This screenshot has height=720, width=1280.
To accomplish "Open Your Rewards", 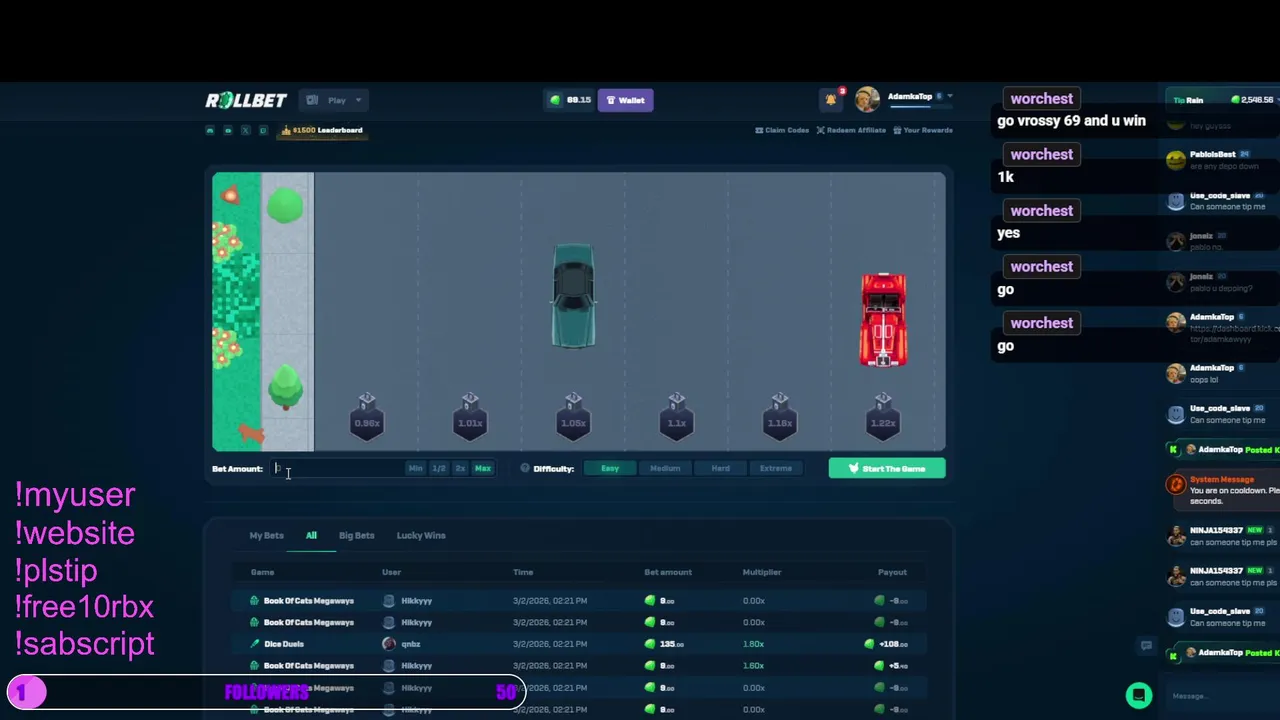I will pyautogui.click(x=923, y=130).
